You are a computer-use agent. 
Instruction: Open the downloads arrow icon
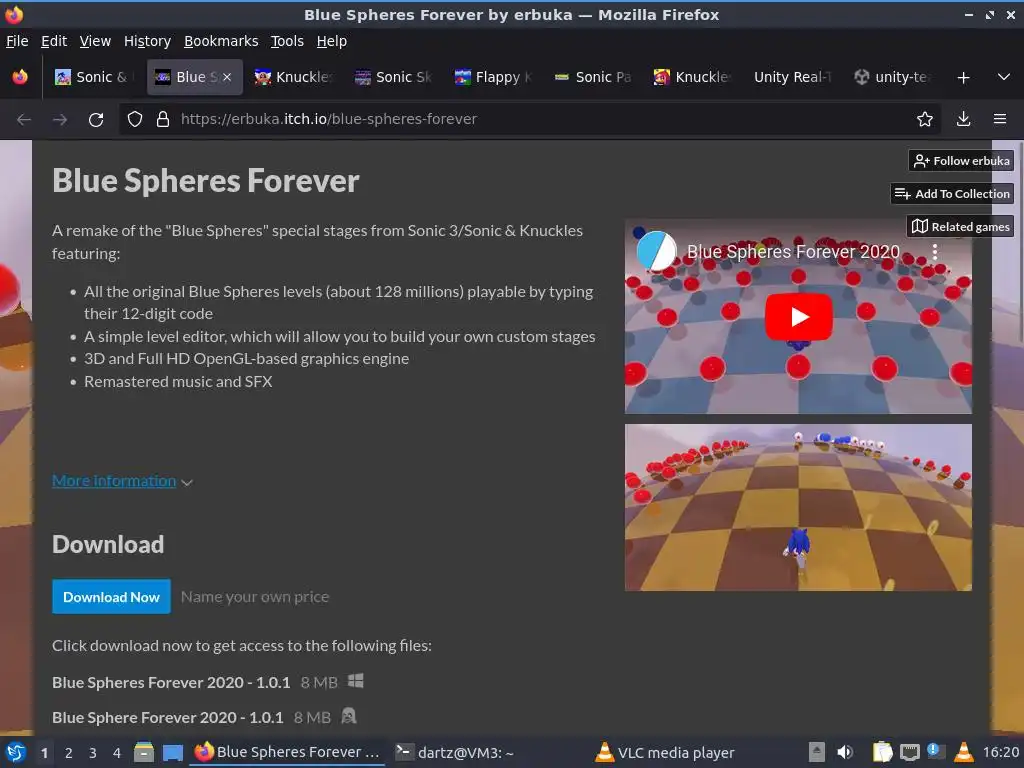(963, 119)
